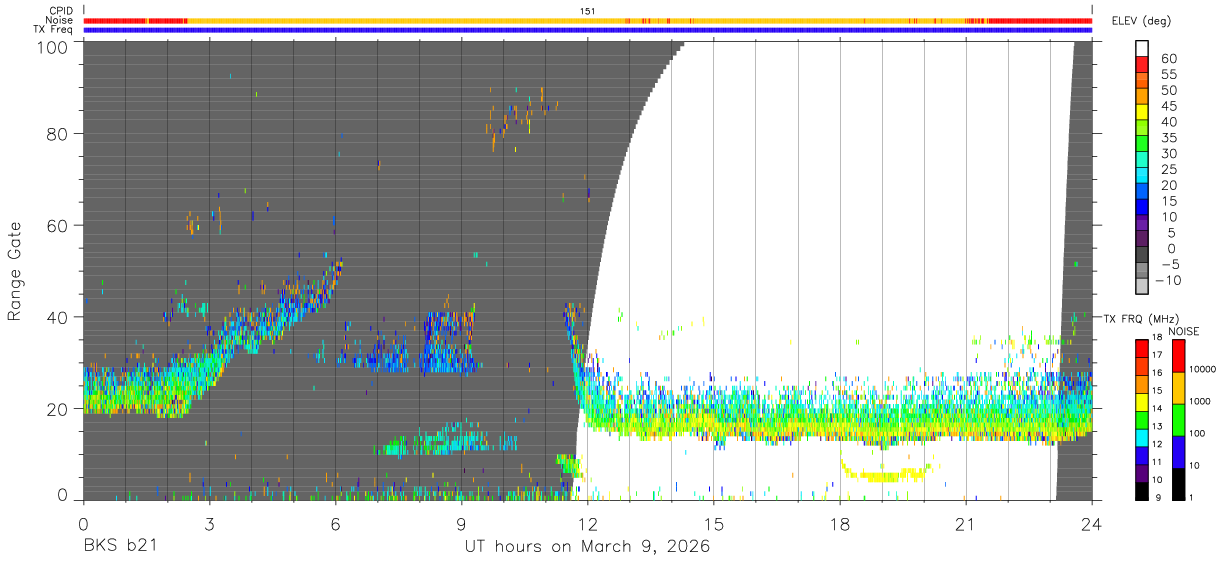Click the ELEV colorbar label -10

pos(1168,281)
